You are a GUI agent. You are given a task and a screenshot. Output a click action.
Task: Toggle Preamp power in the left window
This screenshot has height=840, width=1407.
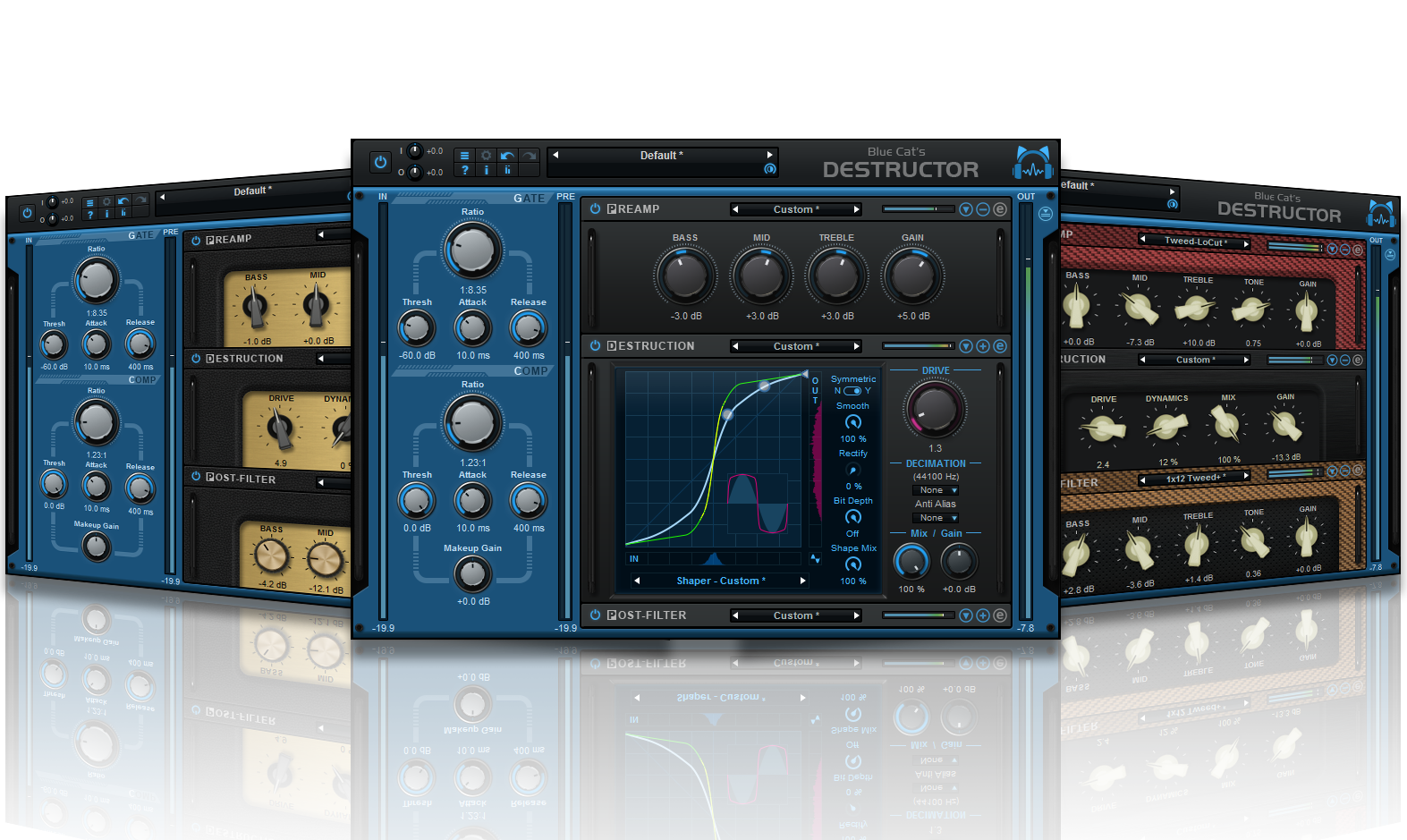196,241
